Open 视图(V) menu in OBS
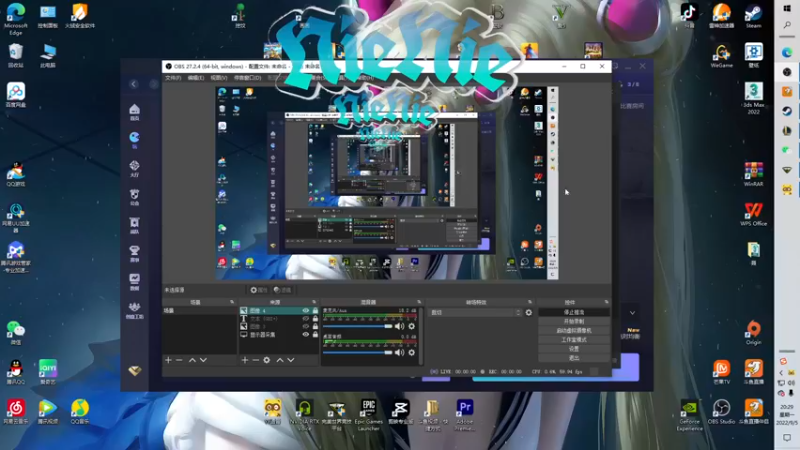The image size is (800, 450). coord(219,78)
